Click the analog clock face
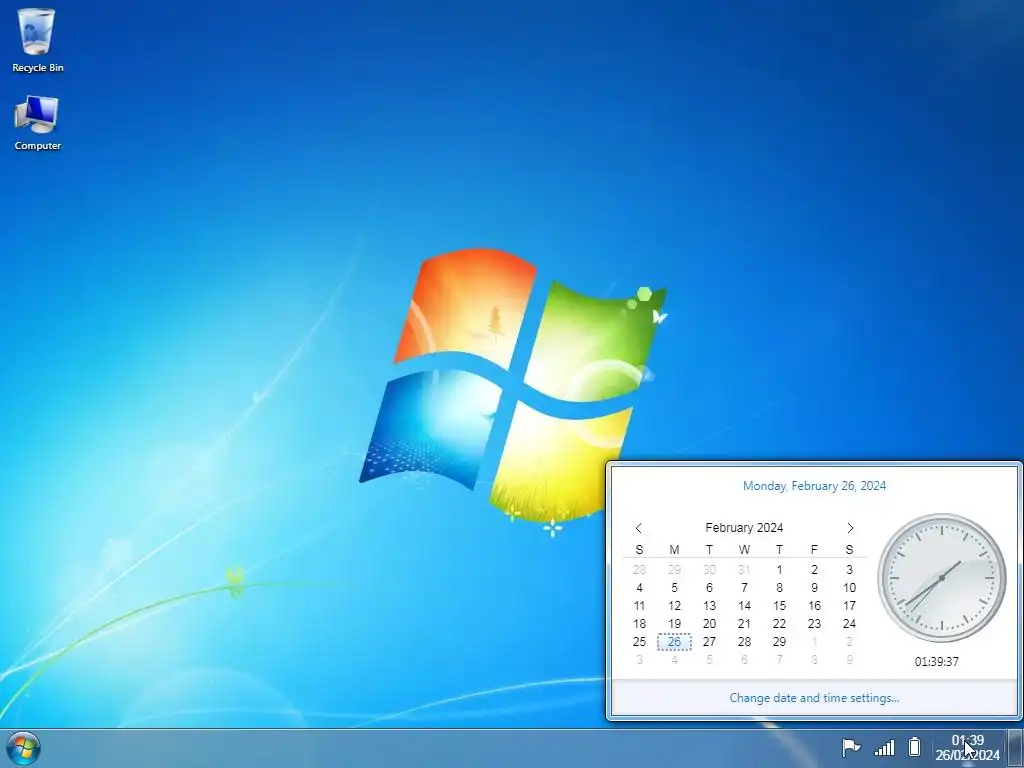 [x=942, y=578]
